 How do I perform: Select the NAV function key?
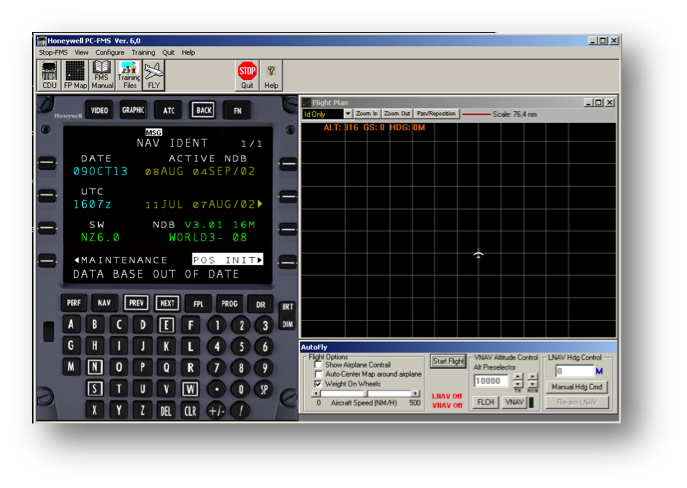(104, 303)
